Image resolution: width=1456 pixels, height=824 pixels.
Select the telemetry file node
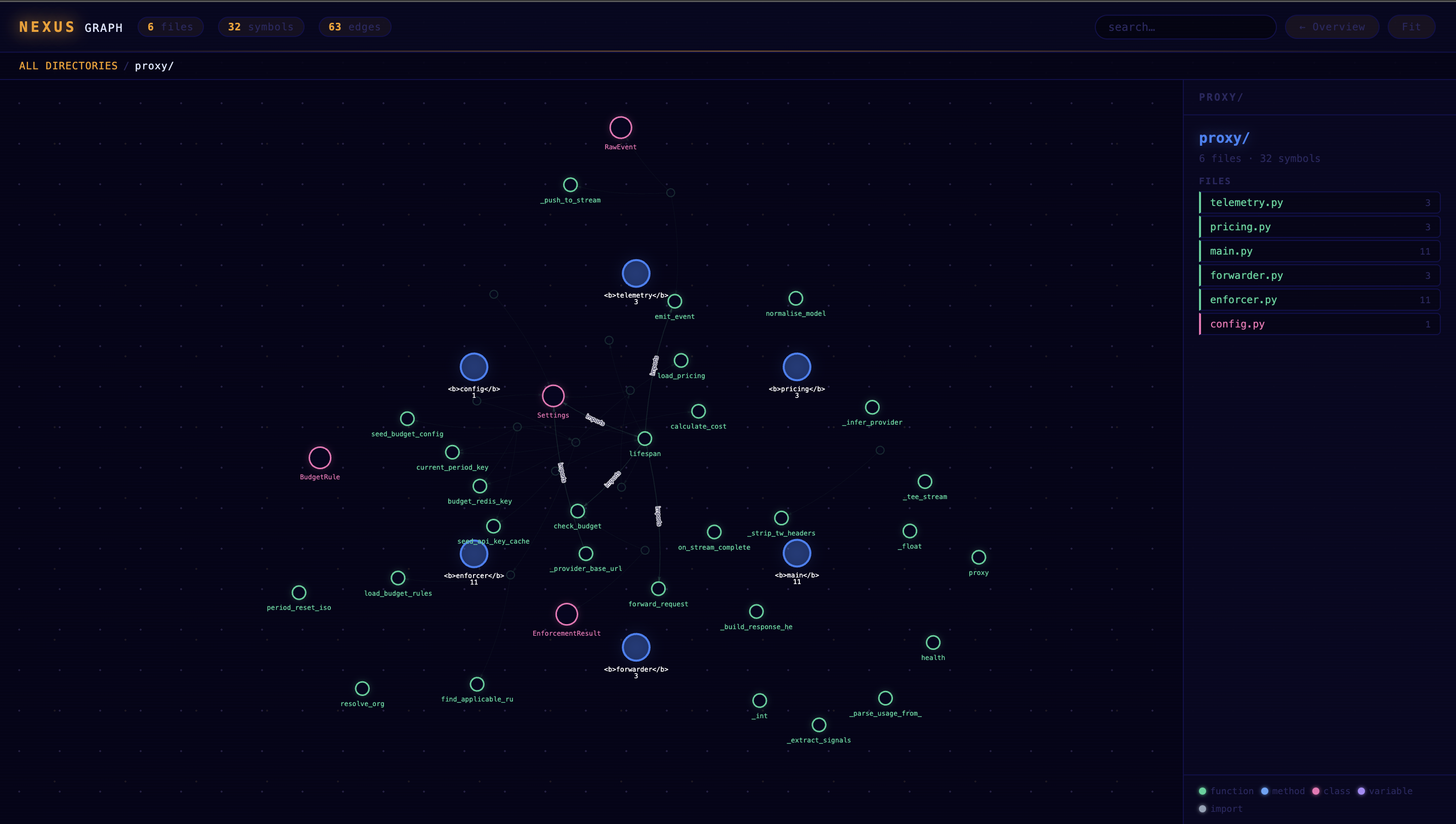click(636, 273)
